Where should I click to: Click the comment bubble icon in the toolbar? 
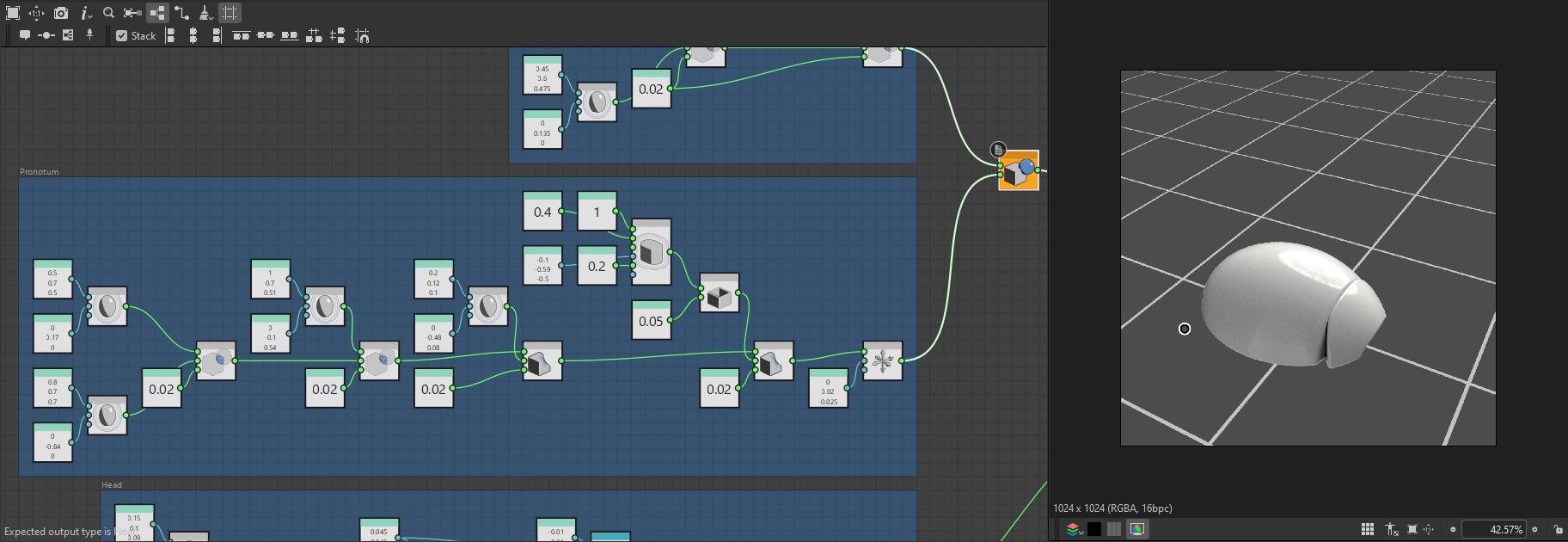point(25,35)
